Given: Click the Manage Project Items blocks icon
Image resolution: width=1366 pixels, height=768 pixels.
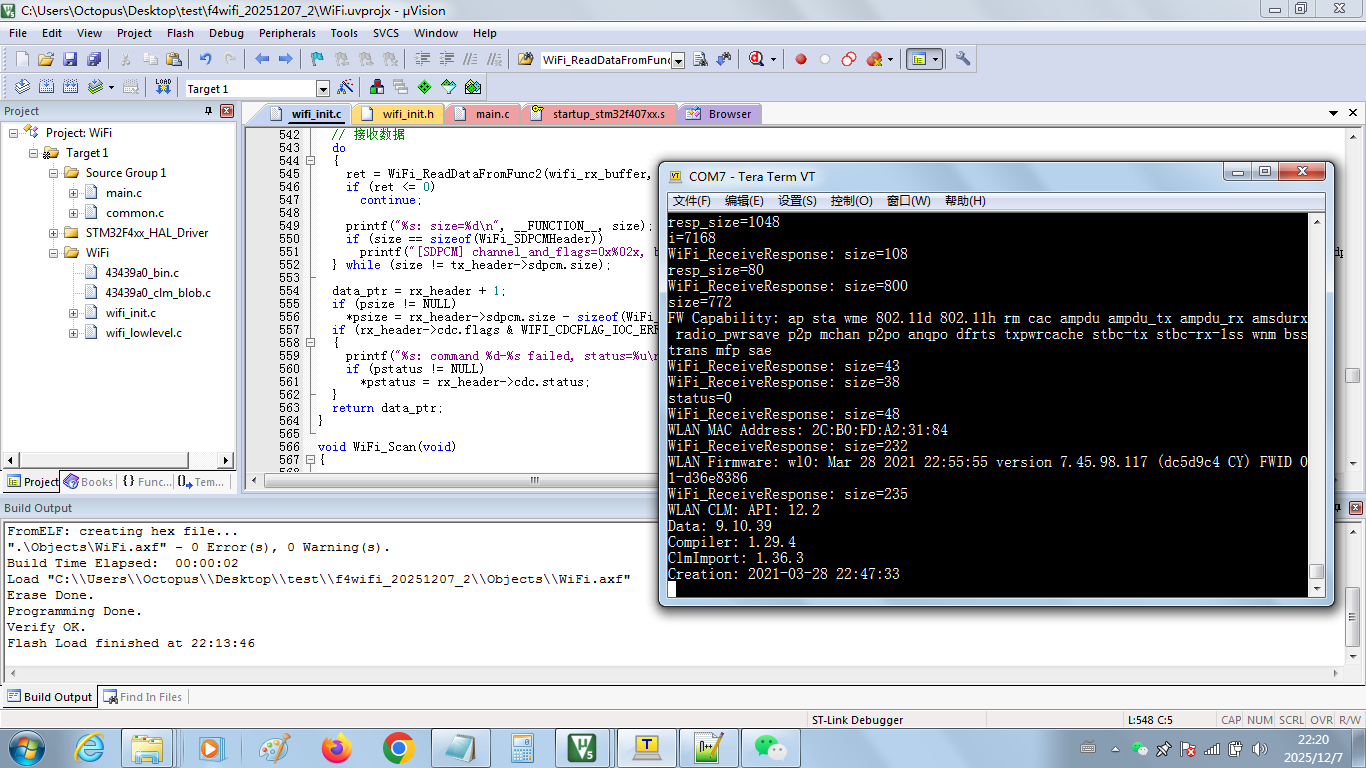Looking at the screenshot, I should (377, 88).
